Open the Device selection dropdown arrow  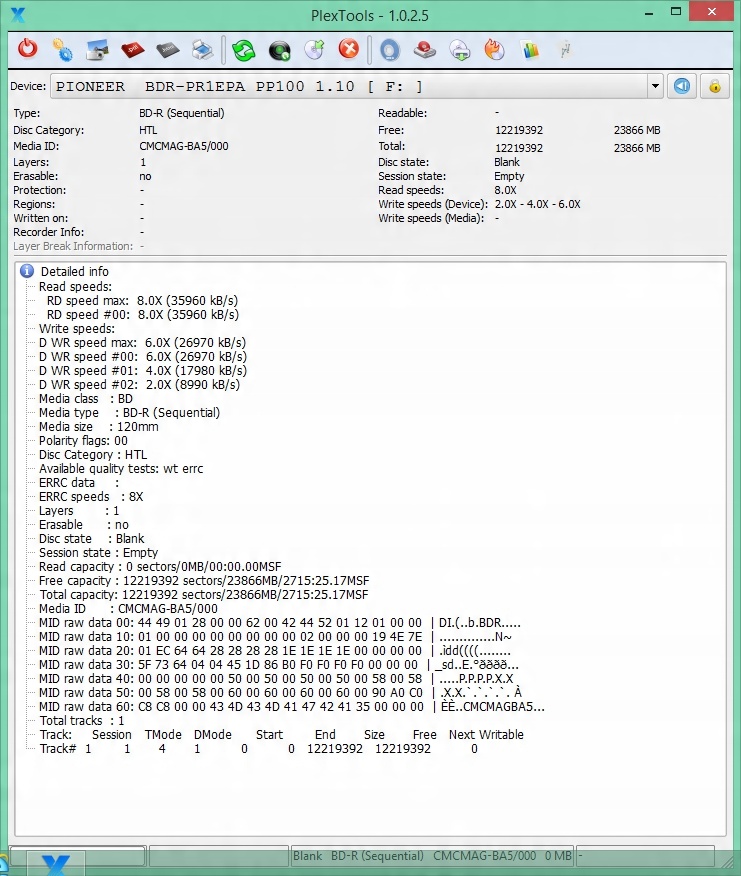655,87
